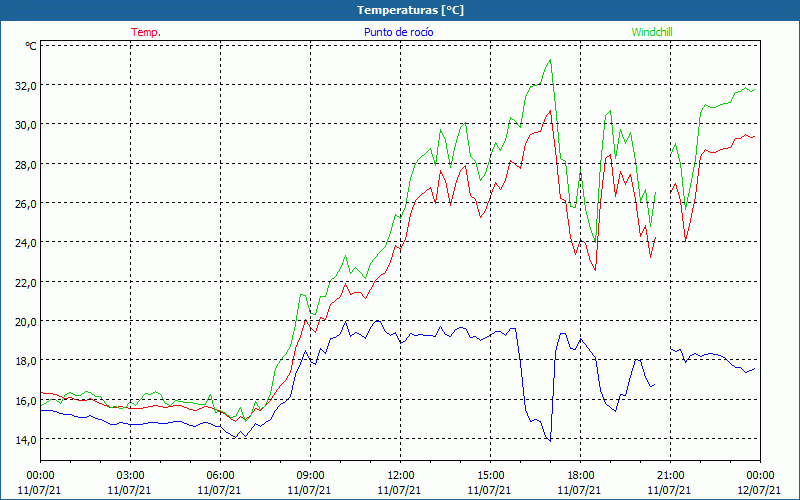Click the 14,0 y-axis value
This screenshot has height=500, width=800.
[26, 439]
